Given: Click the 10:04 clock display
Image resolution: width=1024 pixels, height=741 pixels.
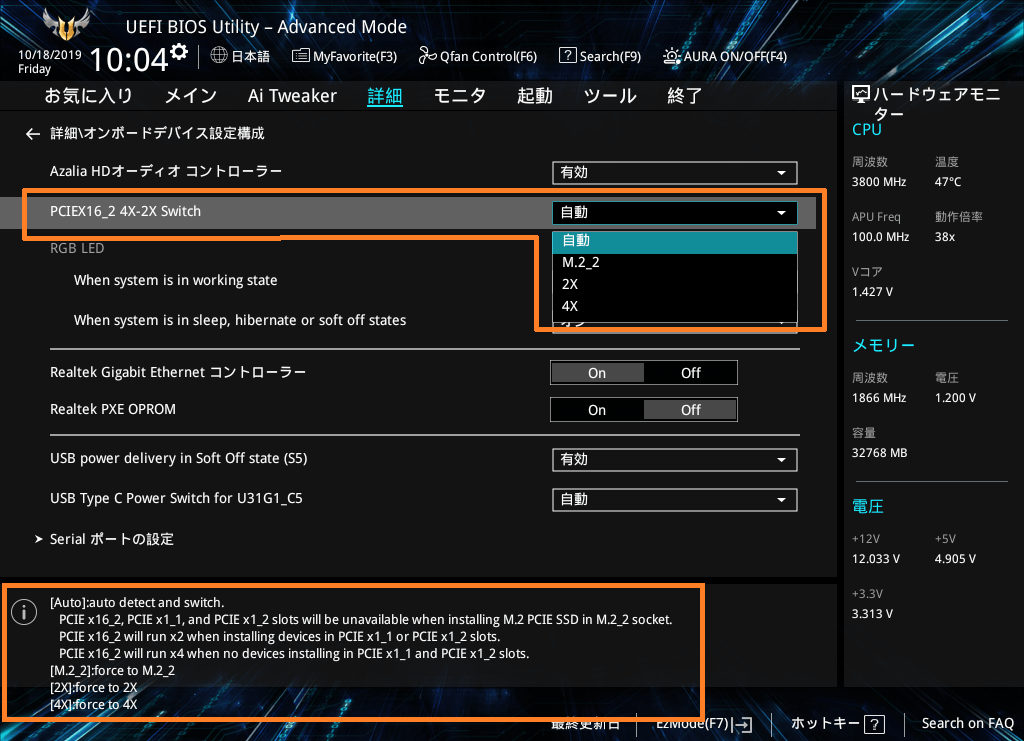Looking at the screenshot, I should point(129,59).
